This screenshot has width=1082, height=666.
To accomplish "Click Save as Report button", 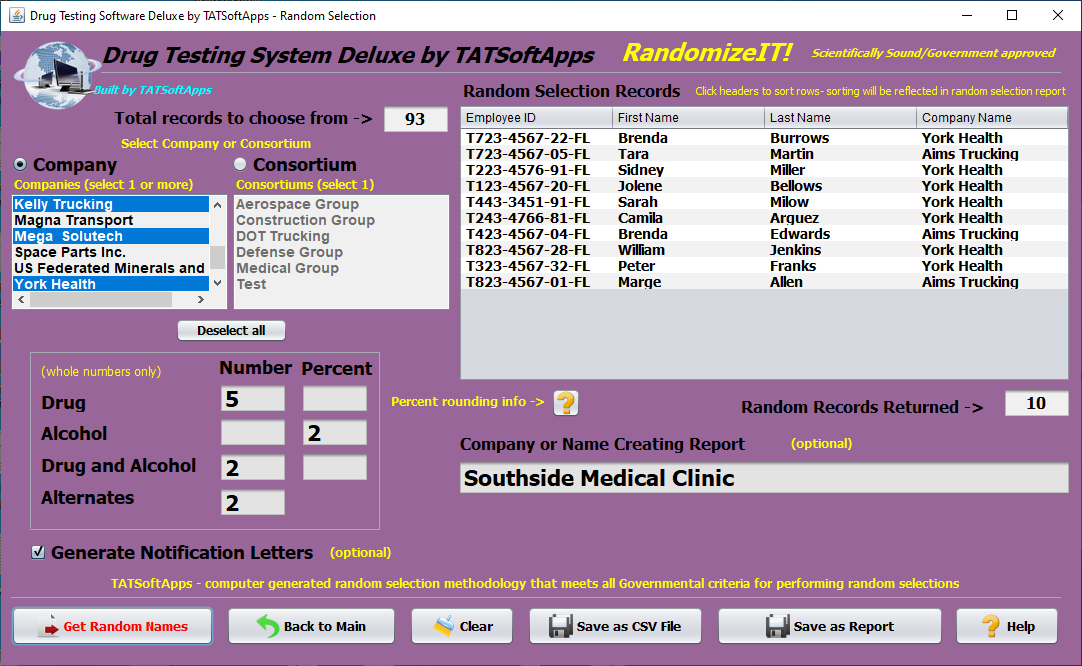I will pos(830,626).
